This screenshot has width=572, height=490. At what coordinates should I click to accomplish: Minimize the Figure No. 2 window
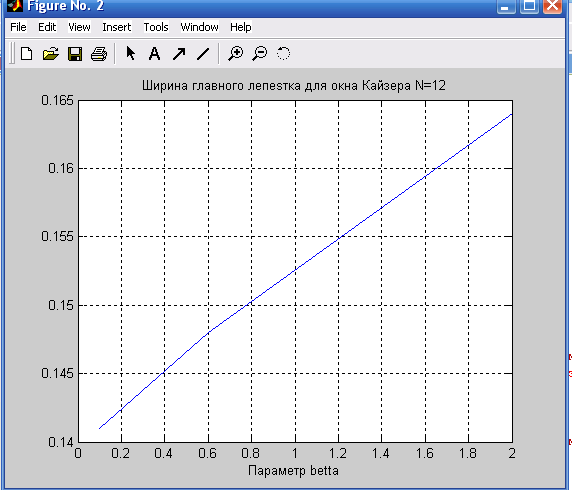pyautogui.click(x=505, y=6)
